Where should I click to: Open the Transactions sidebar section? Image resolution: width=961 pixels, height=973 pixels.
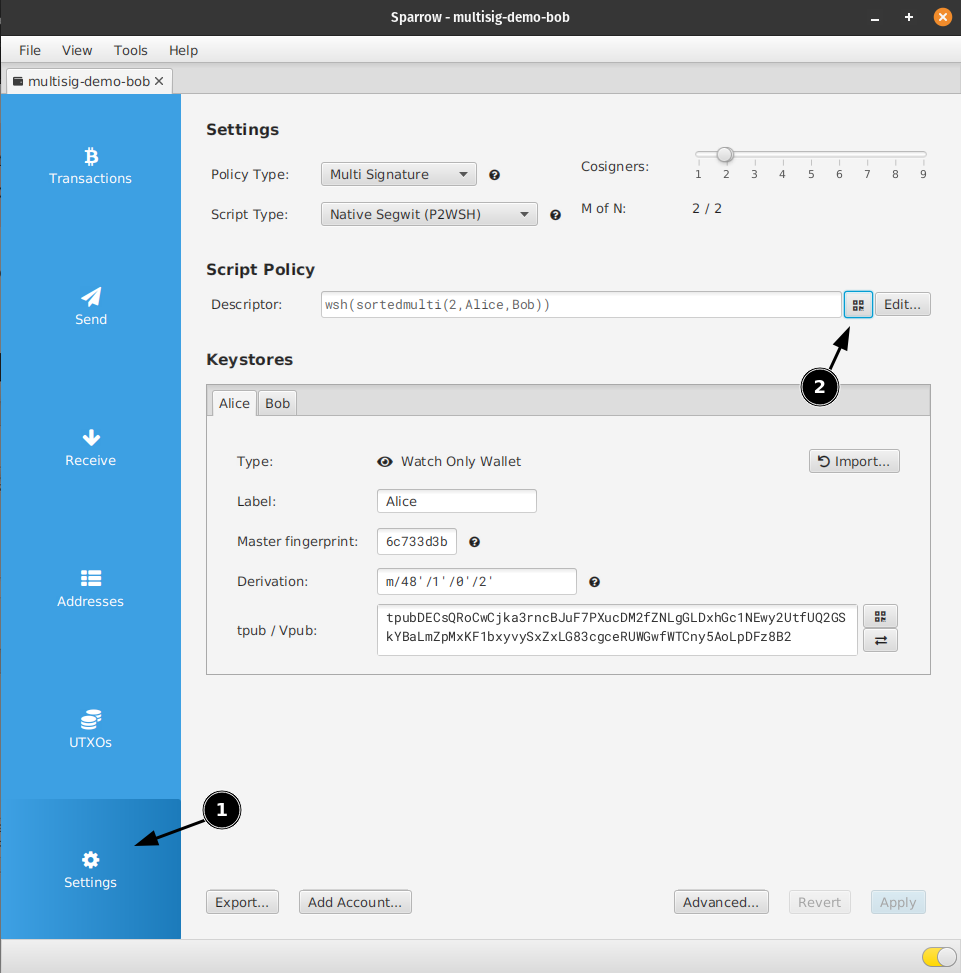(x=91, y=166)
